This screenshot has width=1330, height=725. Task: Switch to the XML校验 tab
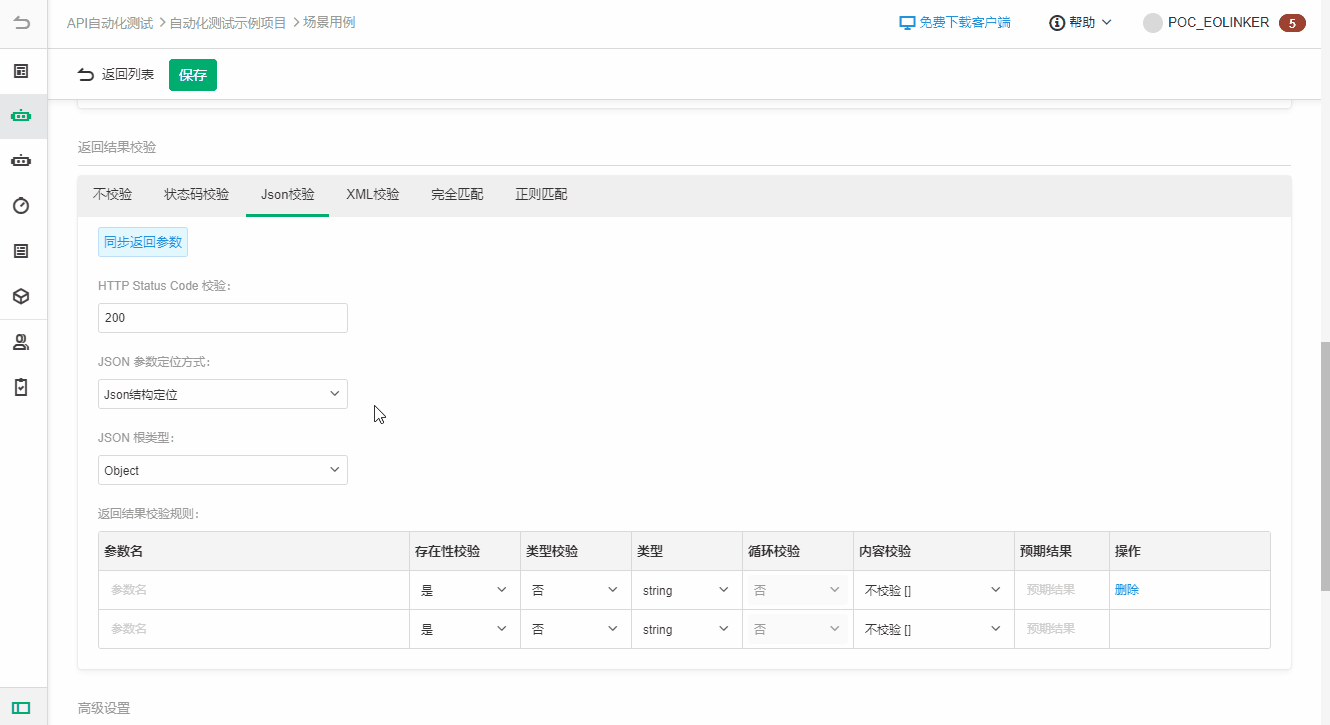[x=371, y=194]
